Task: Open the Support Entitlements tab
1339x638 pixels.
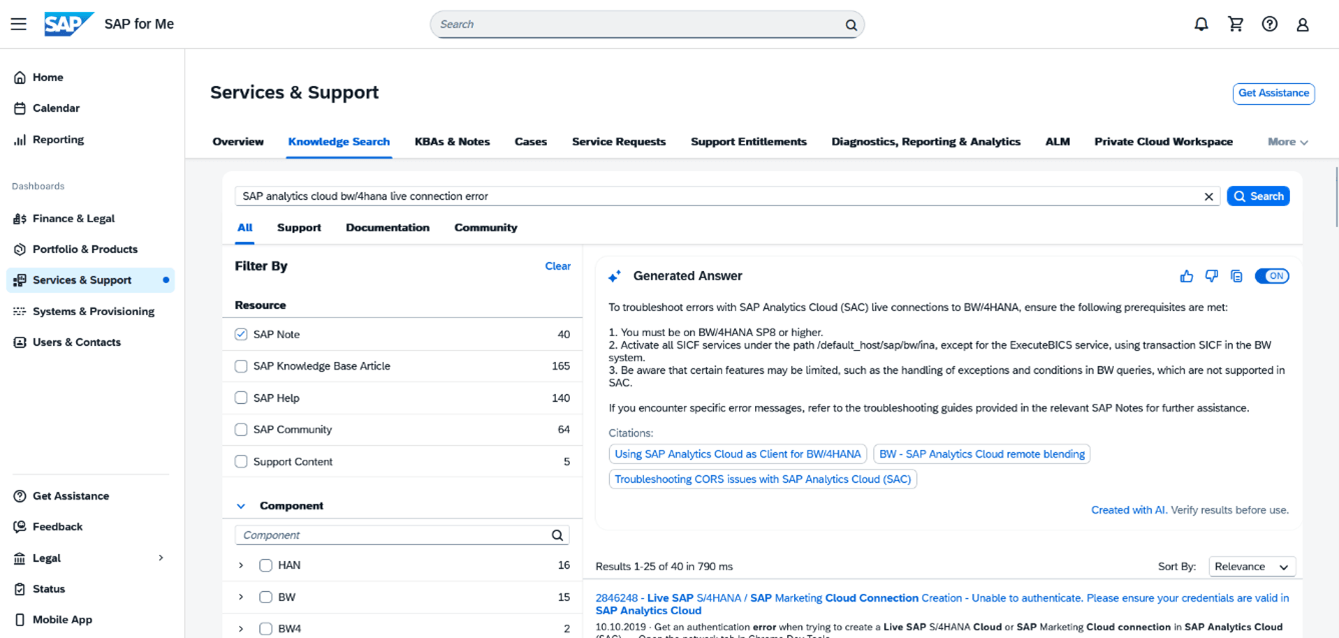Action: coord(749,142)
